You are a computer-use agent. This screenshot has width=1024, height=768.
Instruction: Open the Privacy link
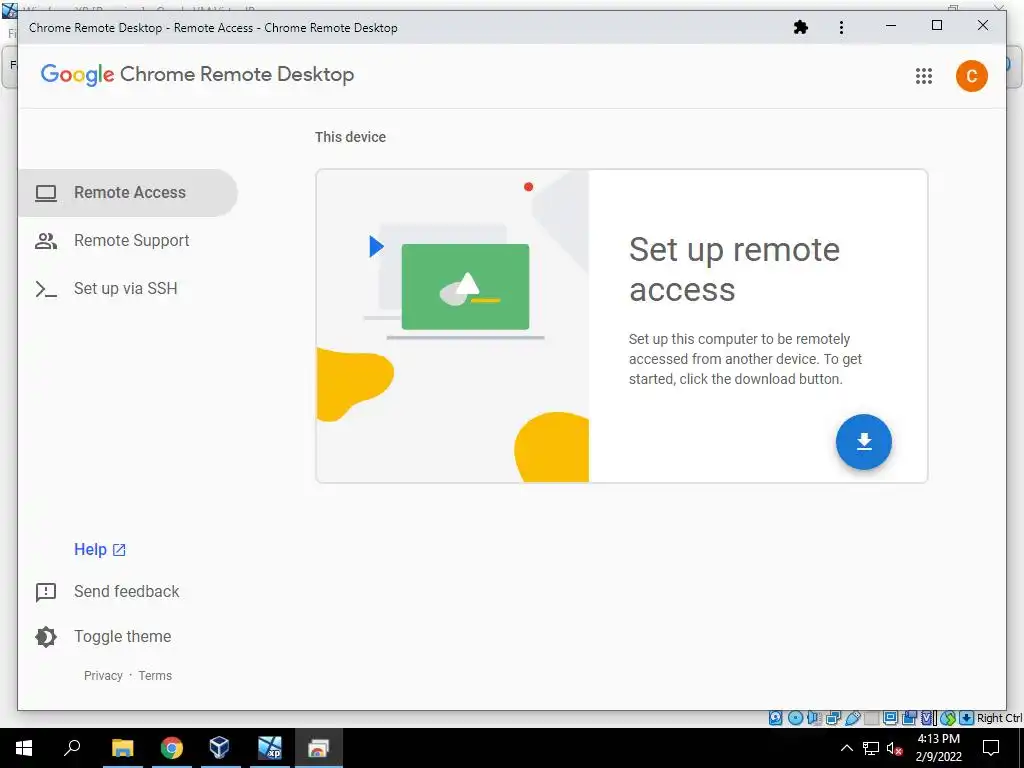[103, 676]
